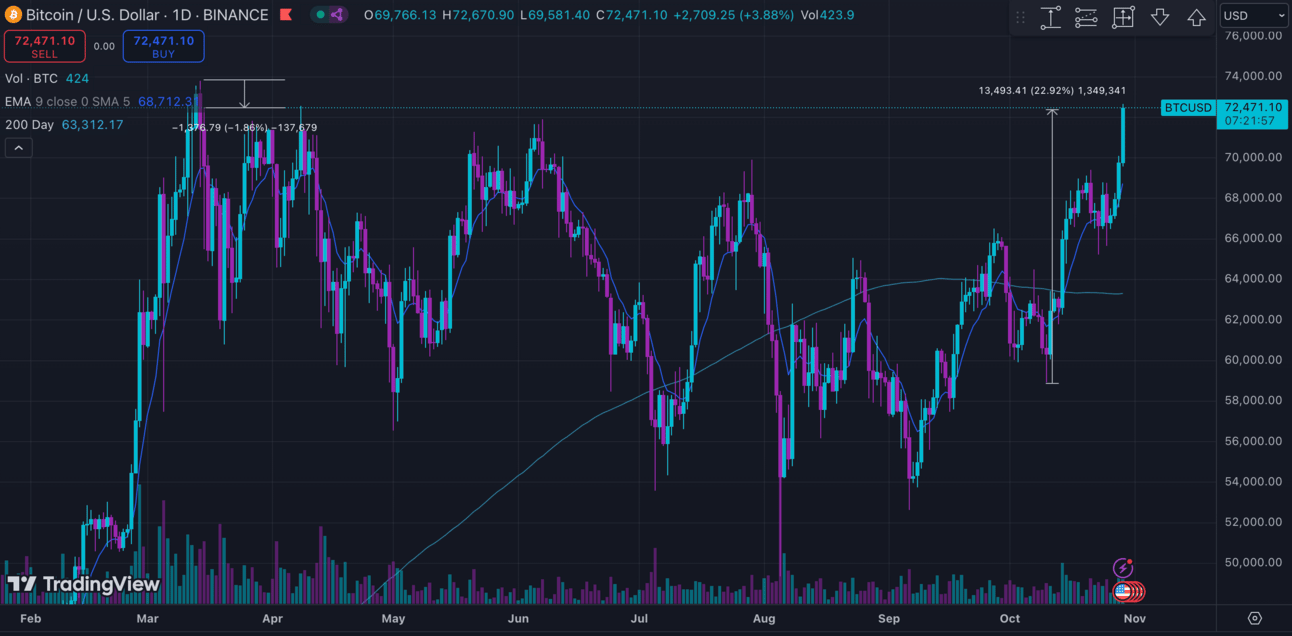This screenshot has height=636, width=1292.
Task: Select the Vol · BTC indicator legend
Action: click(47, 78)
